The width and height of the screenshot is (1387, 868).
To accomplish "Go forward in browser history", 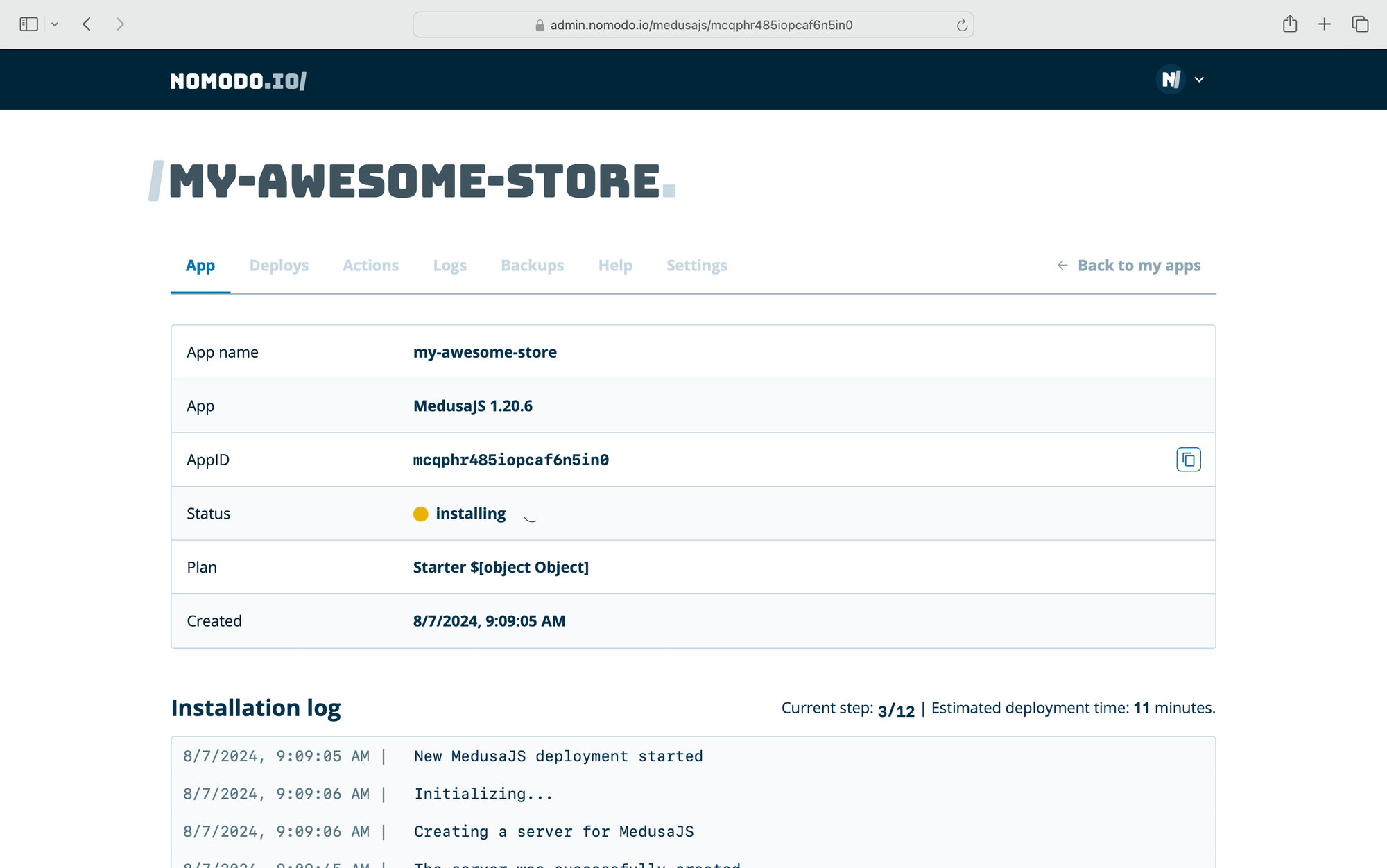I will 120,24.
